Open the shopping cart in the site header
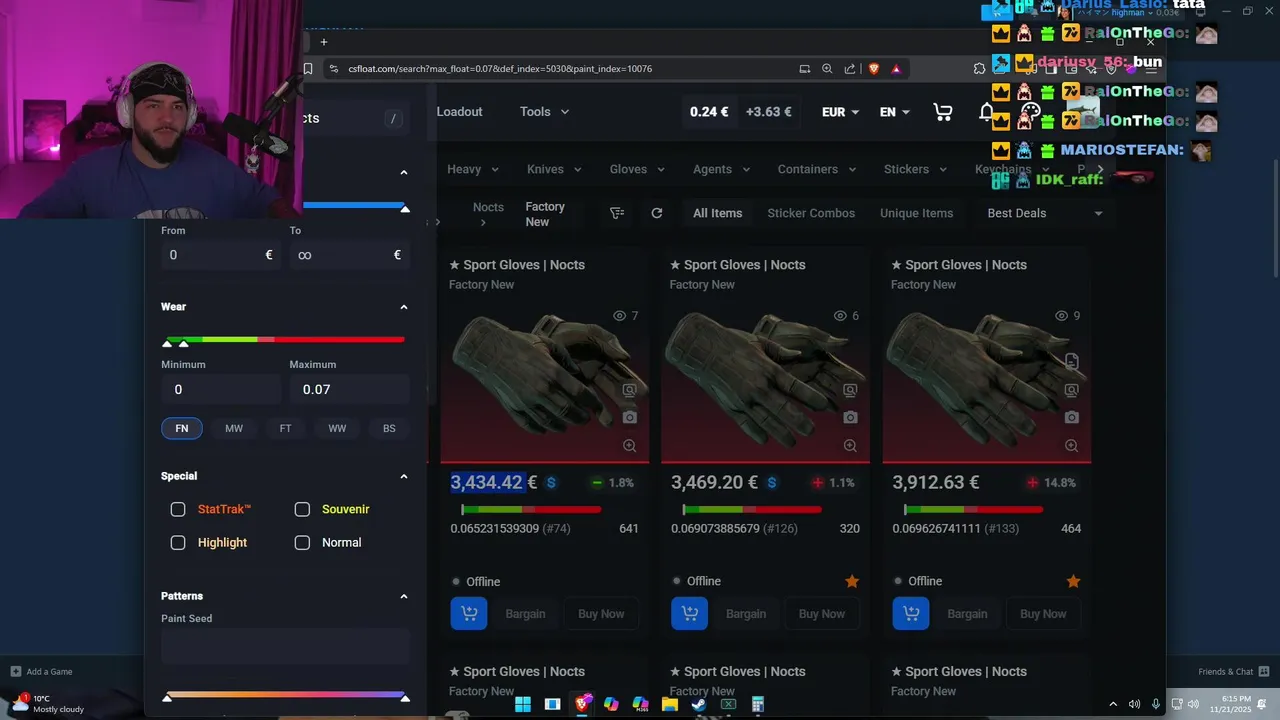The width and height of the screenshot is (1280, 720). pos(943,112)
